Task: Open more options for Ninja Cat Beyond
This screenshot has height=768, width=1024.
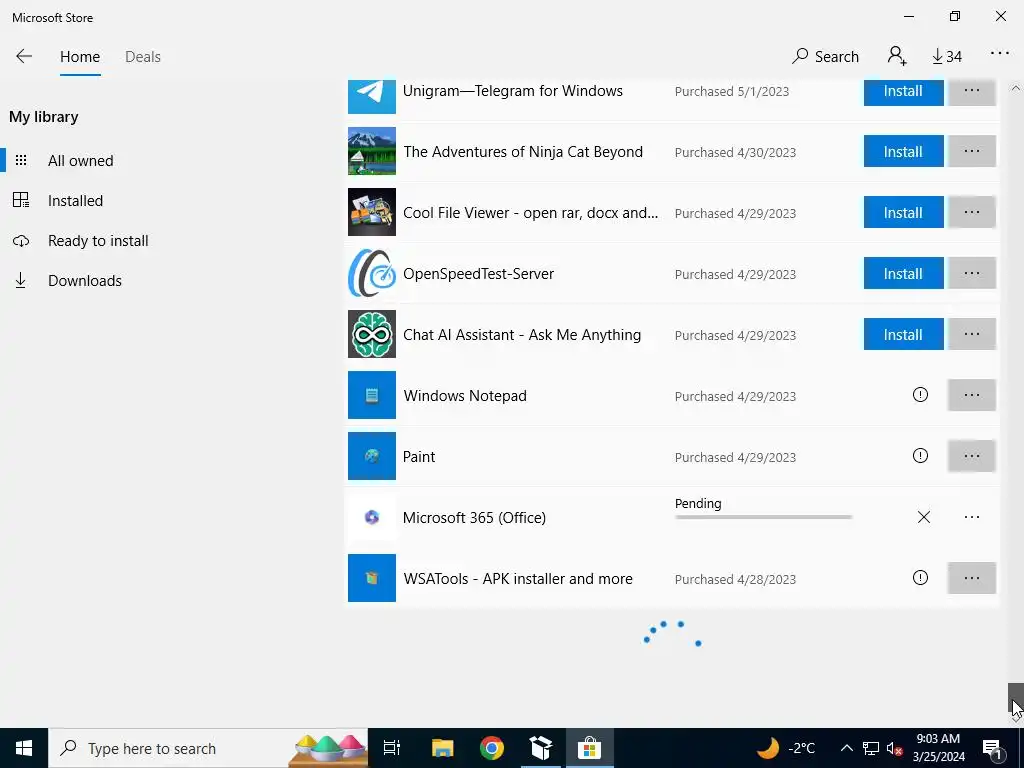Action: tap(972, 152)
